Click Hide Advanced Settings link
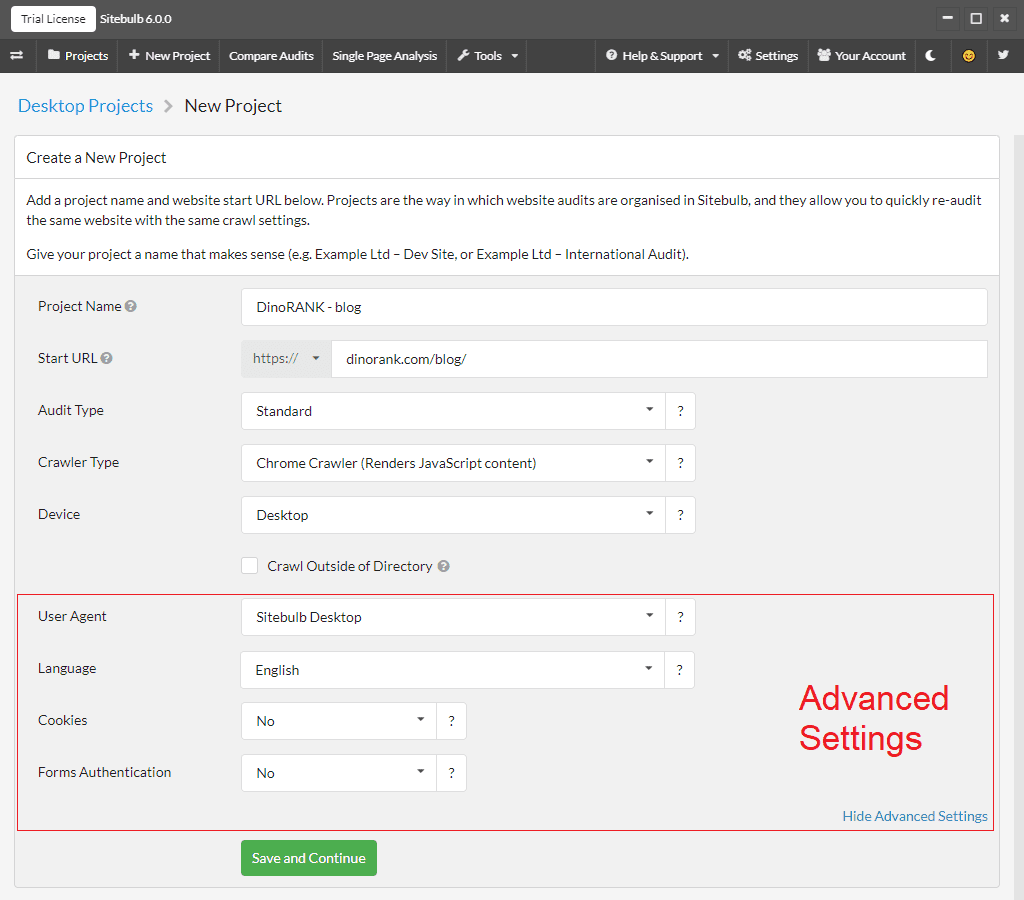The image size is (1024, 900). [x=915, y=816]
